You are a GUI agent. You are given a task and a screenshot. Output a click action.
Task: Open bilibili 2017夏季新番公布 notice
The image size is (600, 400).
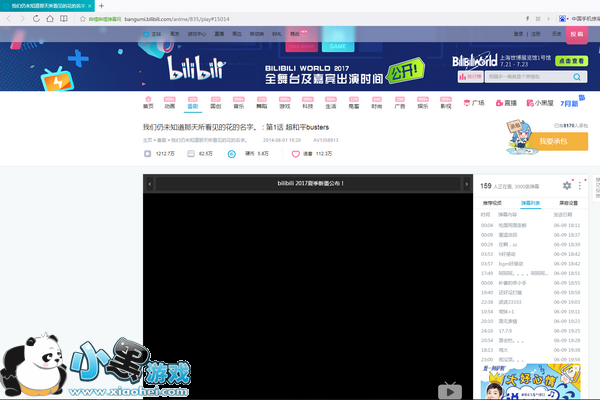tap(310, 183)
